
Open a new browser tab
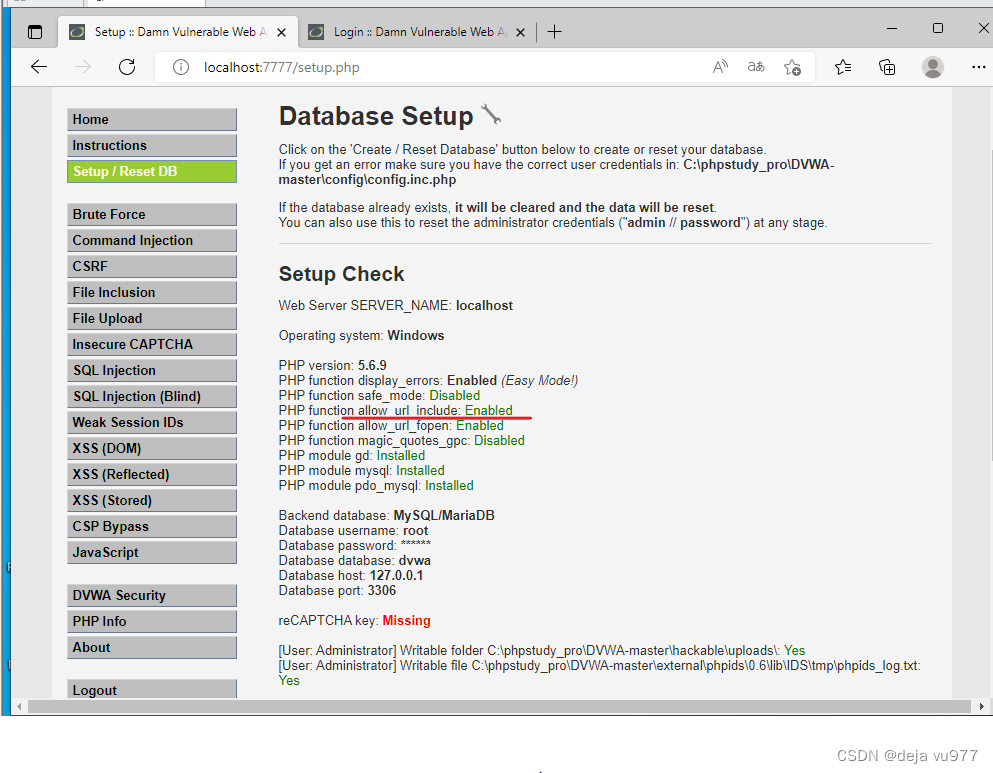pyautogui.click(x=554, y=32)
